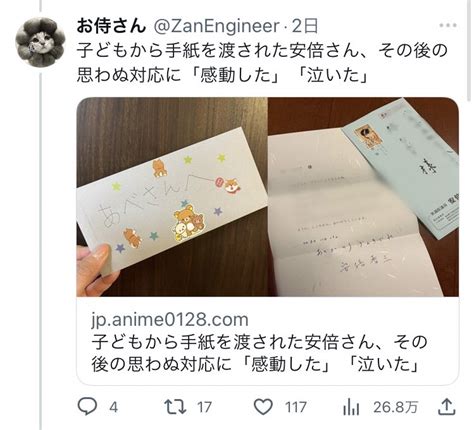Click the @ZanEngineer handle

(216, 26)
